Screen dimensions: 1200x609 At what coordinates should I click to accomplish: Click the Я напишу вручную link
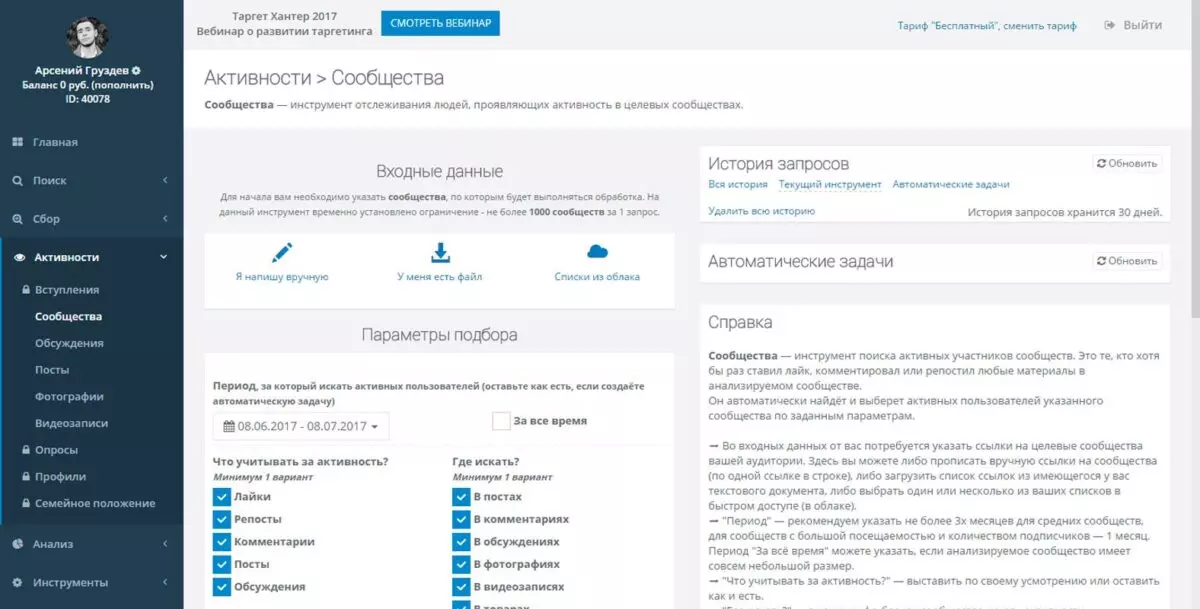(x=282, y=277)
